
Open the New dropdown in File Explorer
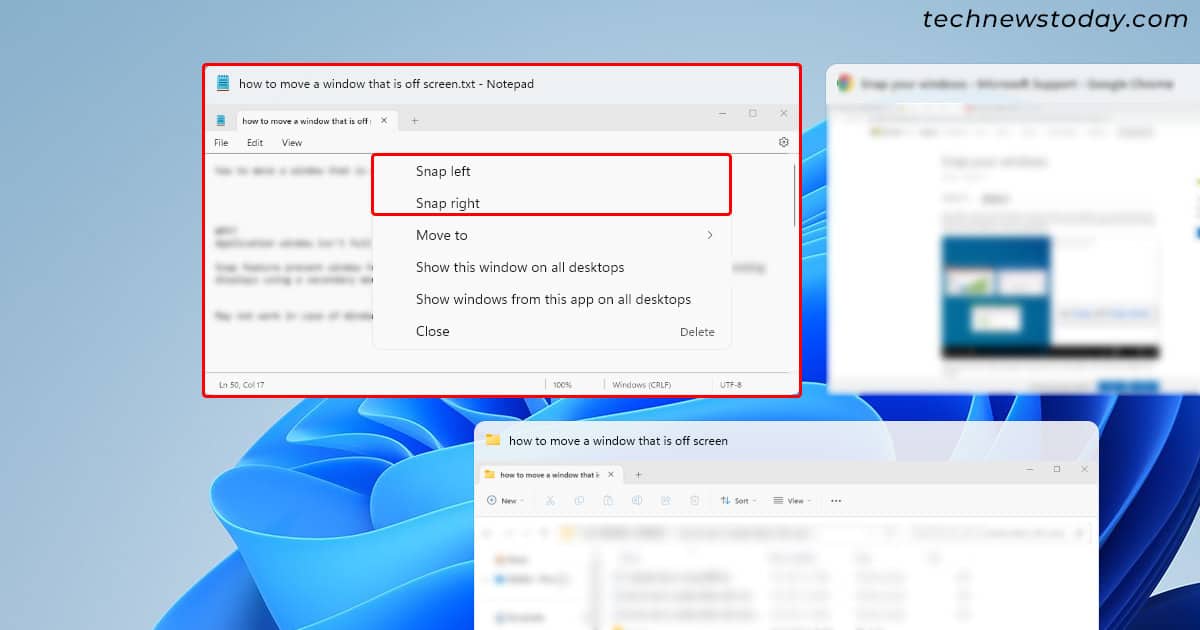(x=504, y=500)
